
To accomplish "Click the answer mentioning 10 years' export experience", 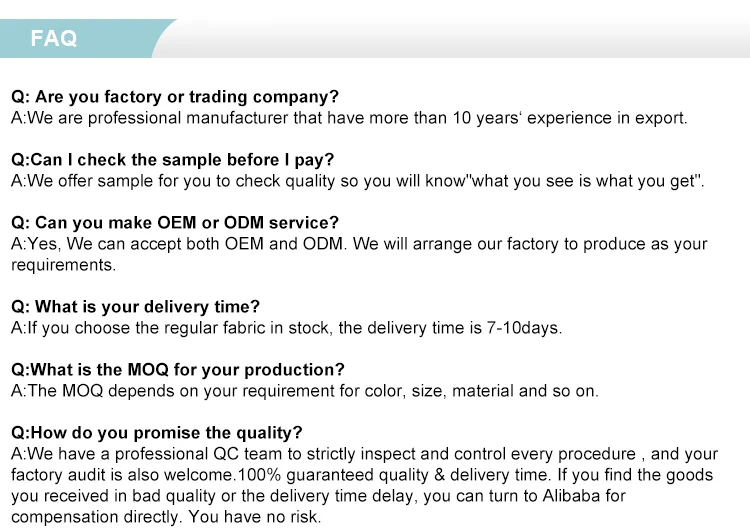I will [349, 118].
